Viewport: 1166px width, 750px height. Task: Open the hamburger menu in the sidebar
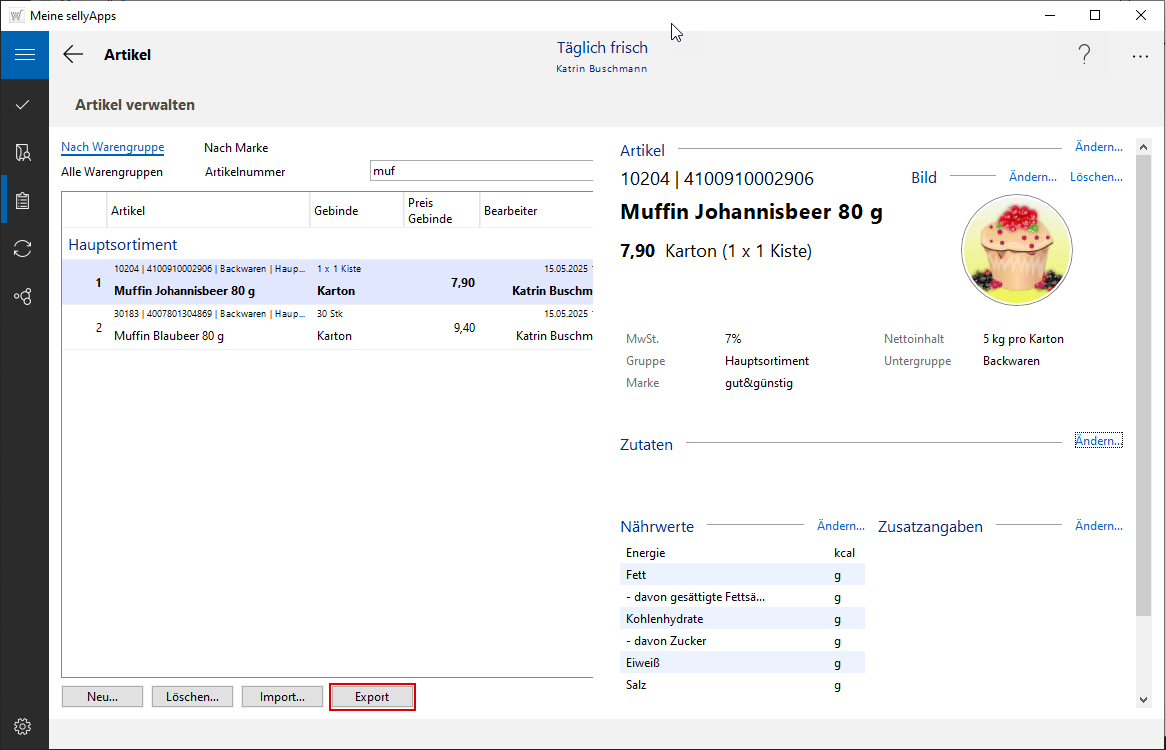pyautogui.click(x=24, y=55)
